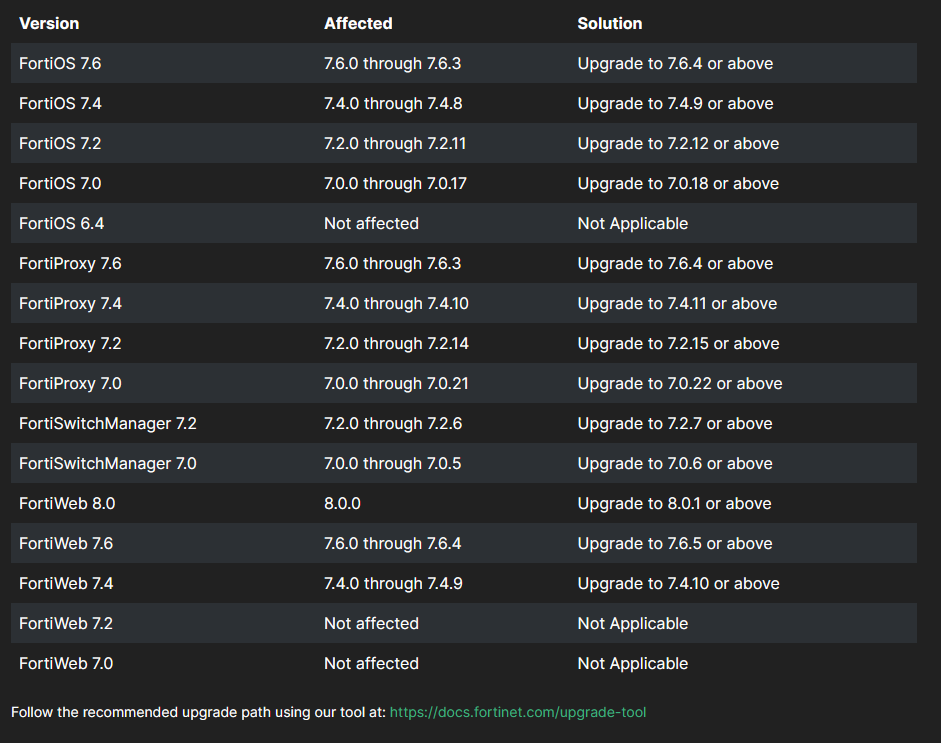Click 'Upgrade to 7.4.10 or above' text
Screen dimensions: 941x743
[x=678, y=583]
